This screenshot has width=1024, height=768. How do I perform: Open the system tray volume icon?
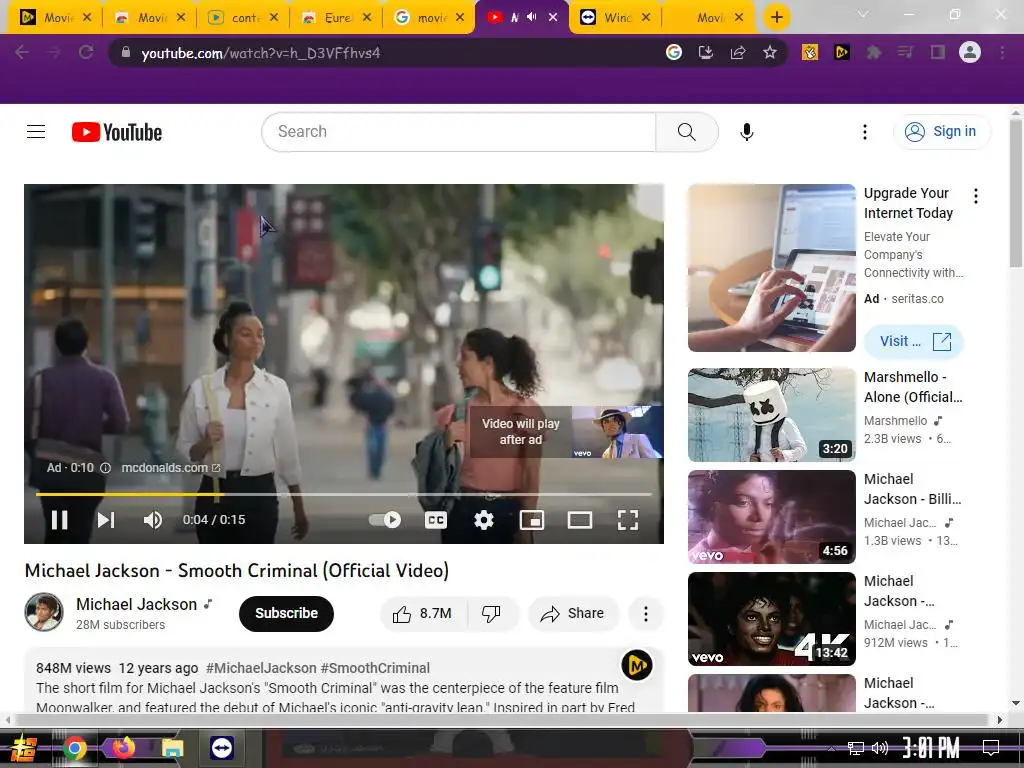click(880, 748)
